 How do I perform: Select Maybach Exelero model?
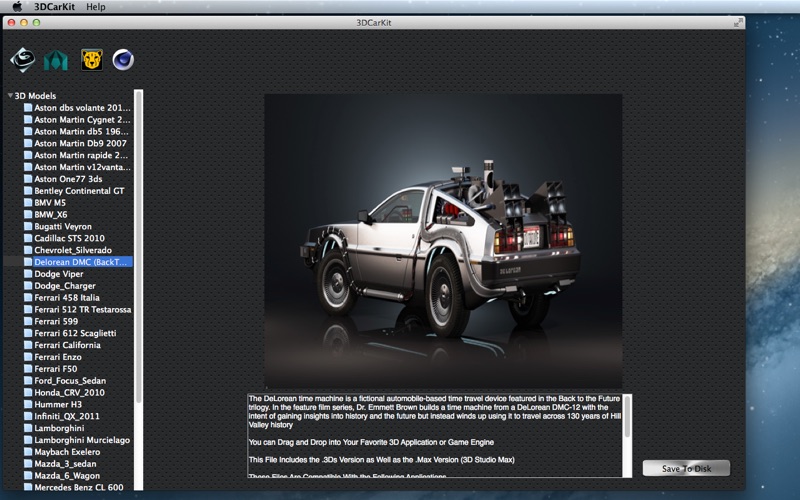[67, 452]
